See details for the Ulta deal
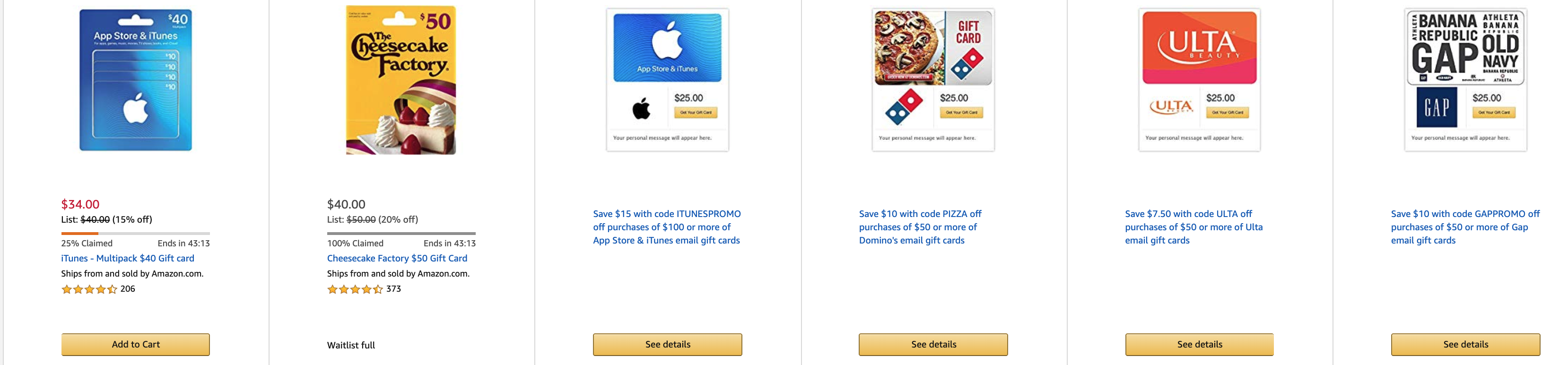 pos(1199,344)
